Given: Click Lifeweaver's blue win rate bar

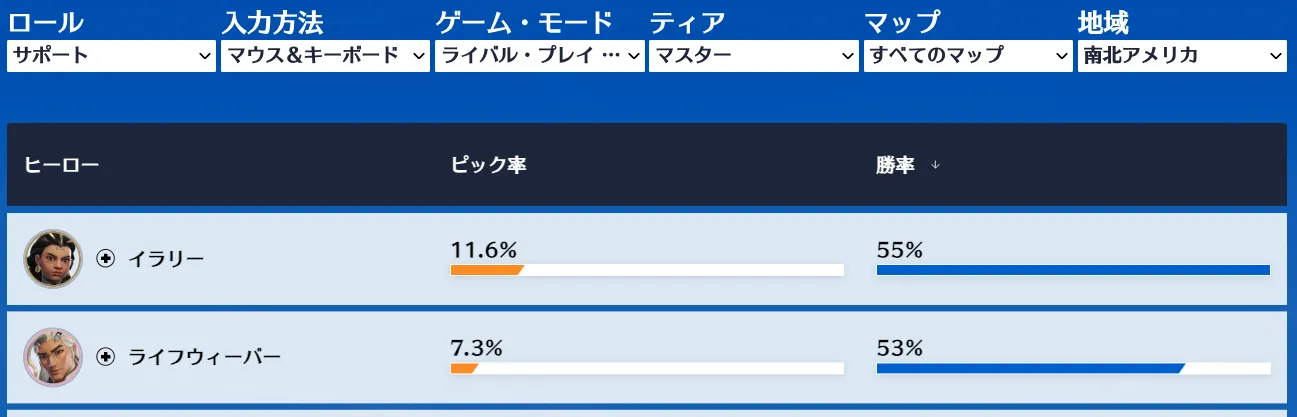Looking at the screenshot, I should click(1028, 368).
